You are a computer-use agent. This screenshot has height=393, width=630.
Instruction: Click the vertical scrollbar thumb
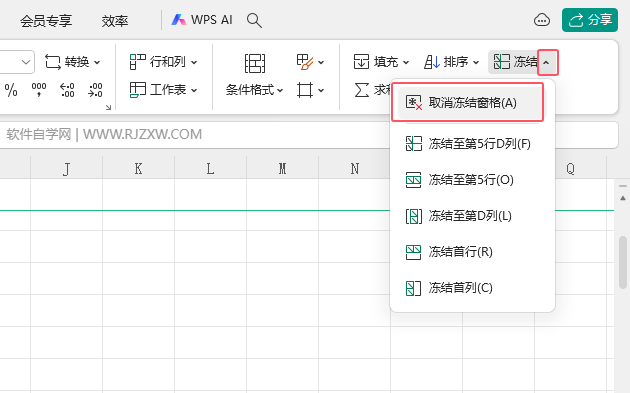click(x=623, y=262)
